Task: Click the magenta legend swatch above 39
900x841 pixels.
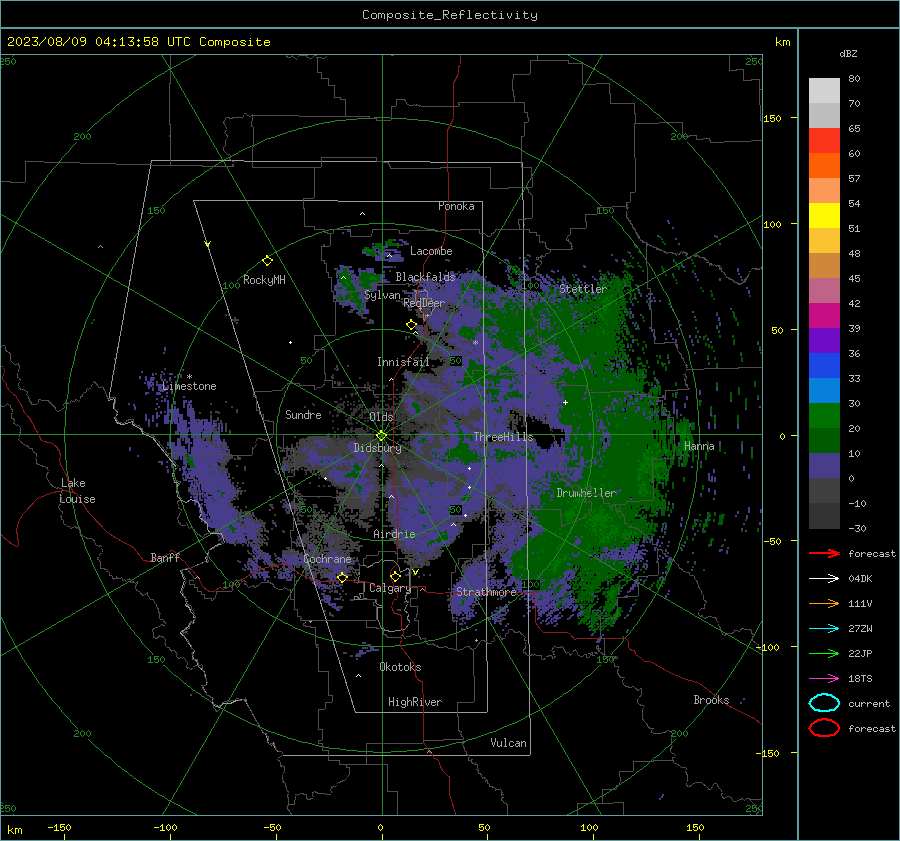Action: coord(824,316)
